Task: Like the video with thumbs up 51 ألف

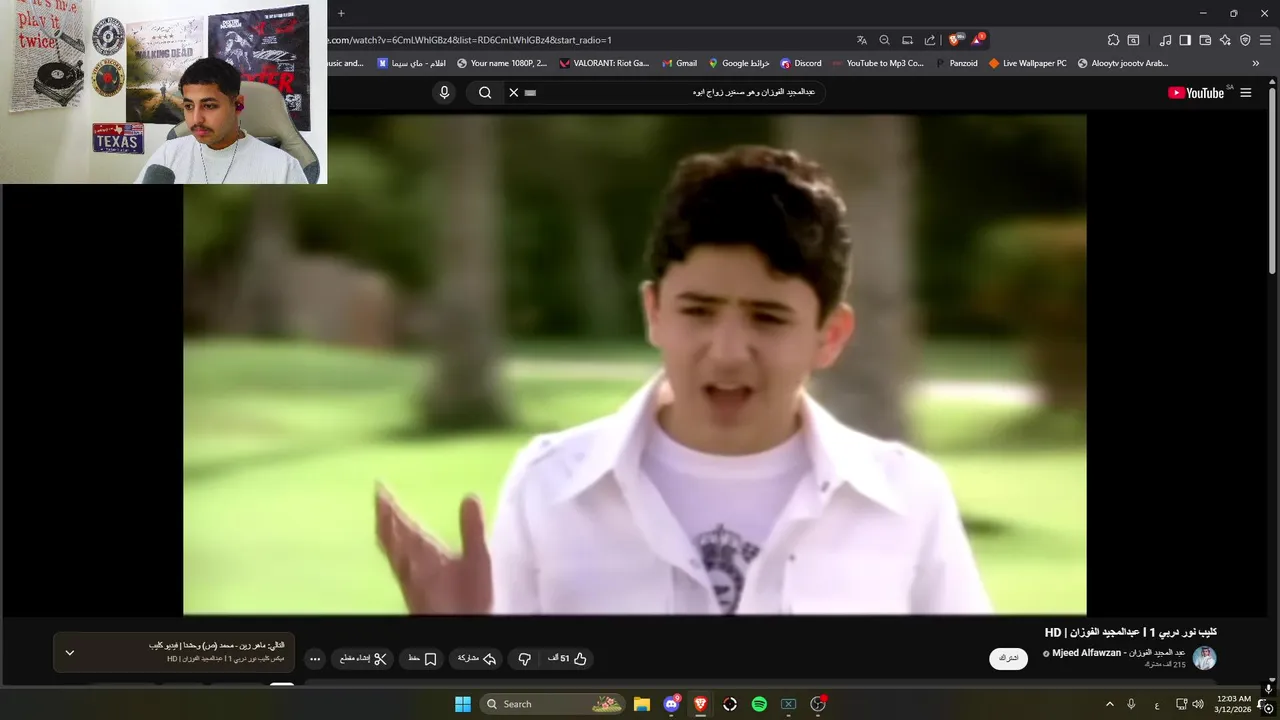Action: click(568, 659)
